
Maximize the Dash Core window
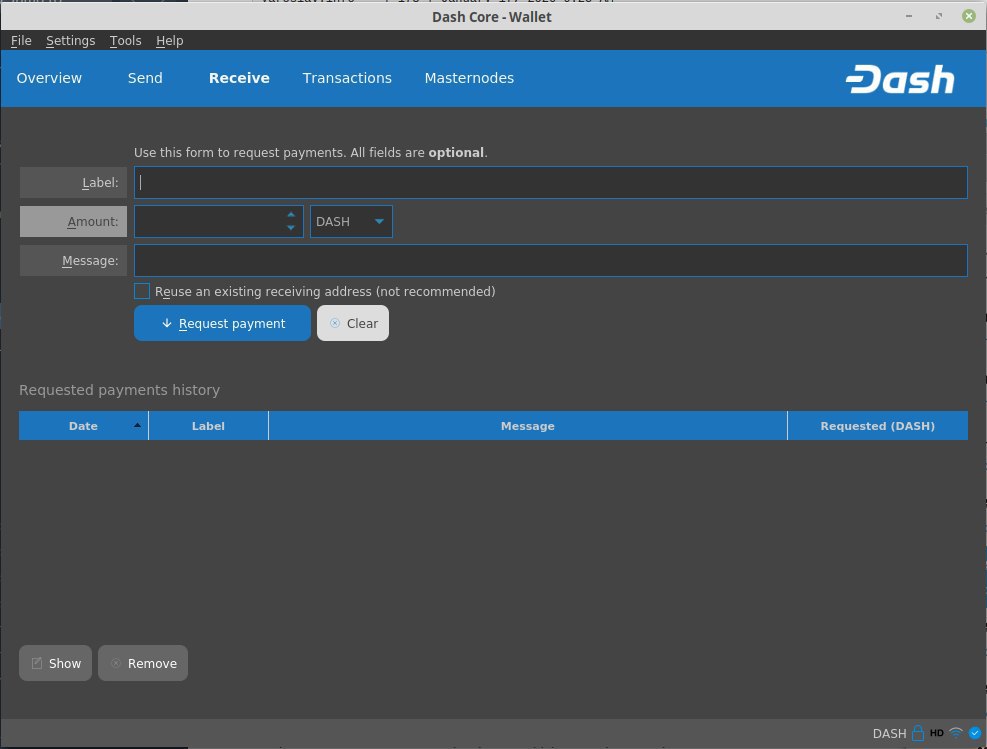tap(939, 16)
